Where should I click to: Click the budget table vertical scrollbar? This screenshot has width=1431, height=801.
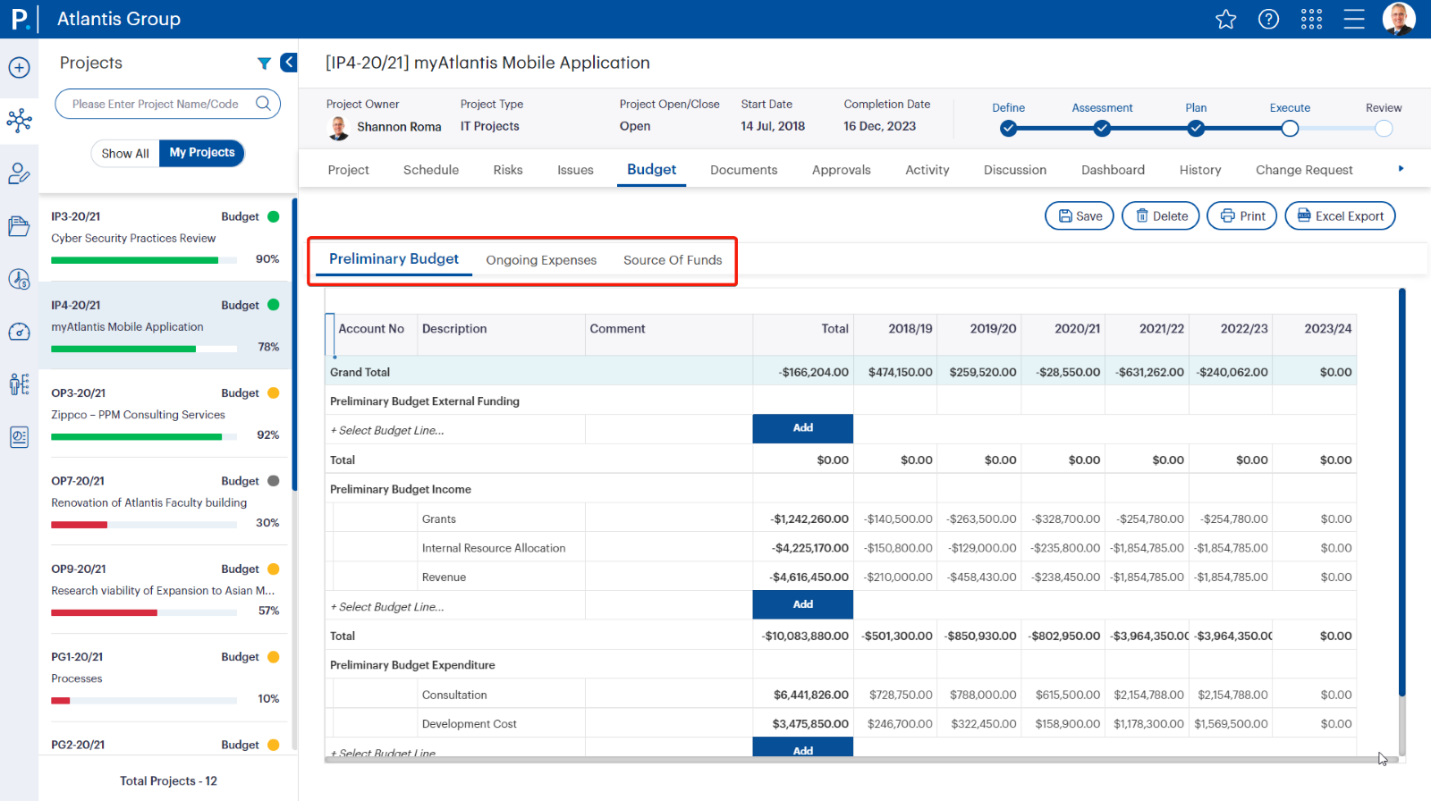coord(1401,490)
